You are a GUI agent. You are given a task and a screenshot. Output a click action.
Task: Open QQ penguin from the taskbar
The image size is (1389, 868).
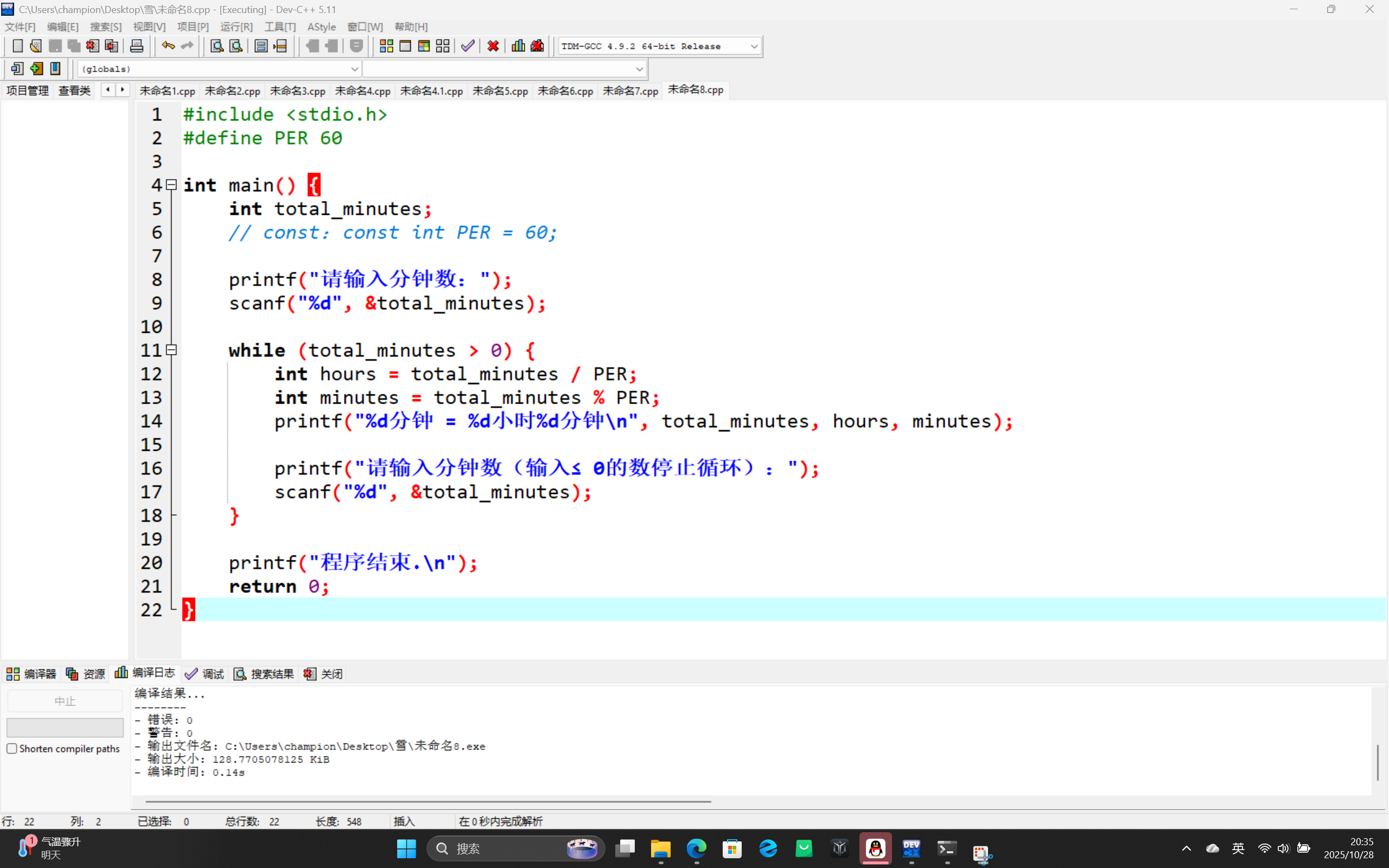[x=875, y=848]
